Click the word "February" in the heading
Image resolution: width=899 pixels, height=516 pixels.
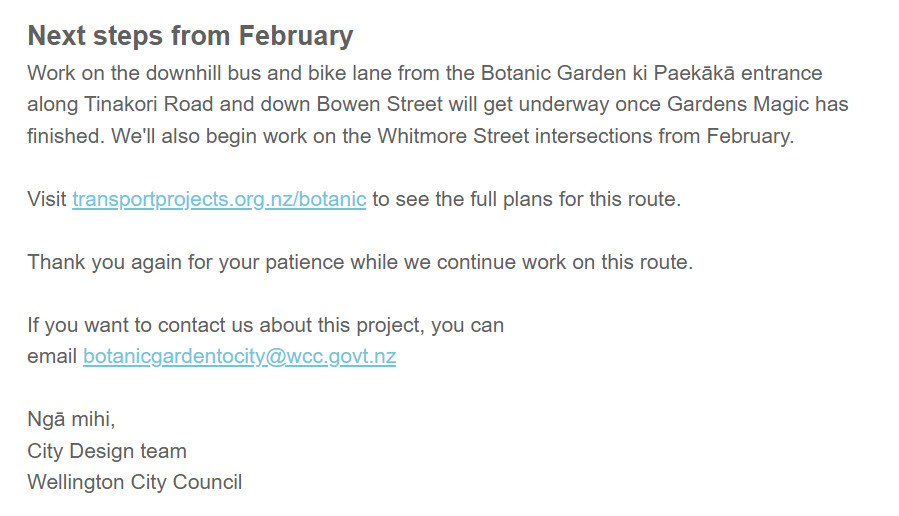[296, 36]
